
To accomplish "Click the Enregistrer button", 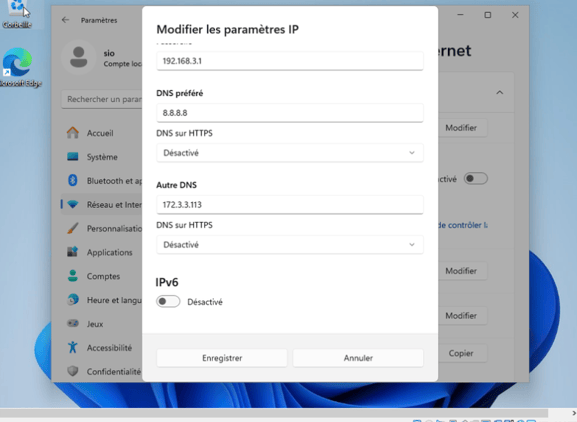I will tap(222, 358).
